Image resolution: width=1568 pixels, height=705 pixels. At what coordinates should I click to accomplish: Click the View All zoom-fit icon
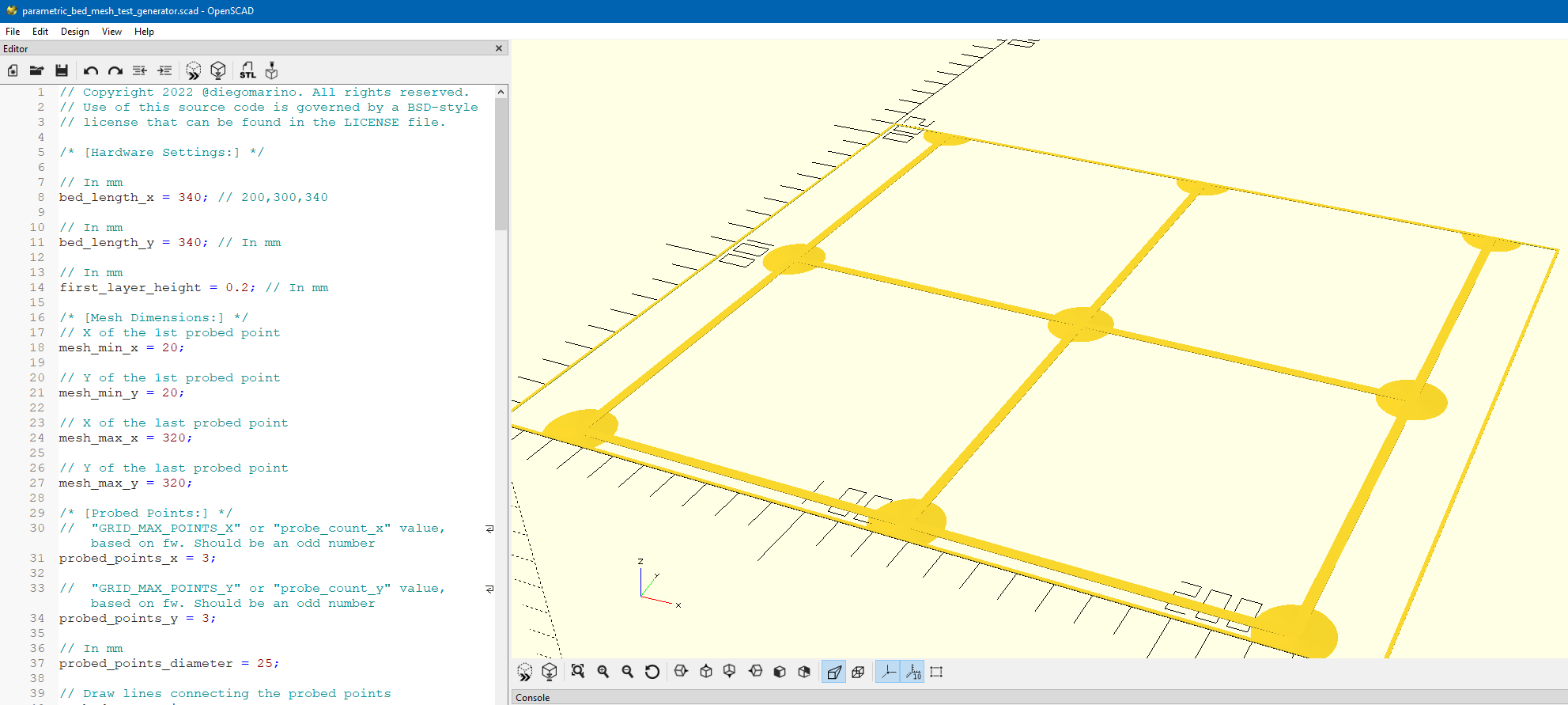pos(578,672)
